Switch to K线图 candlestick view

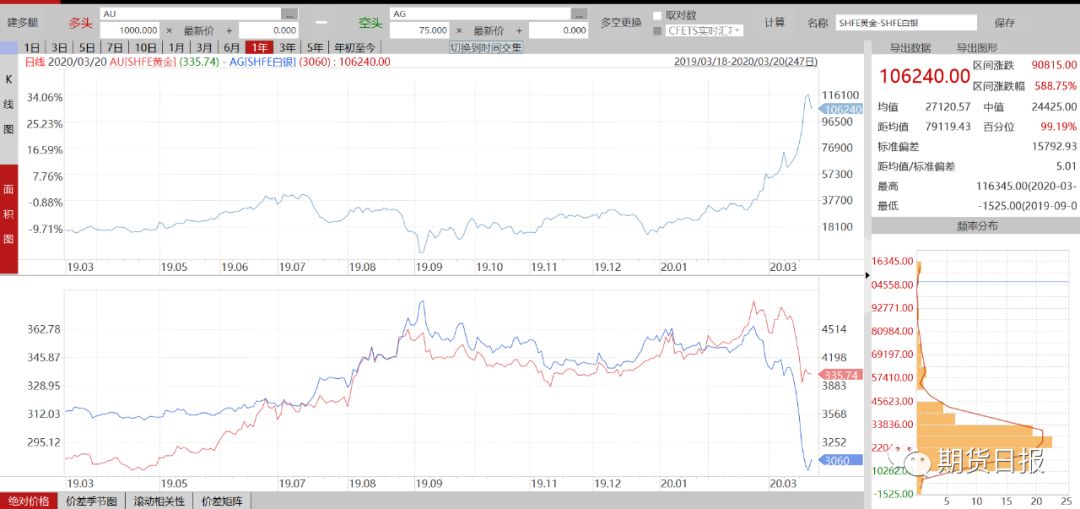[x=9, y=103]
